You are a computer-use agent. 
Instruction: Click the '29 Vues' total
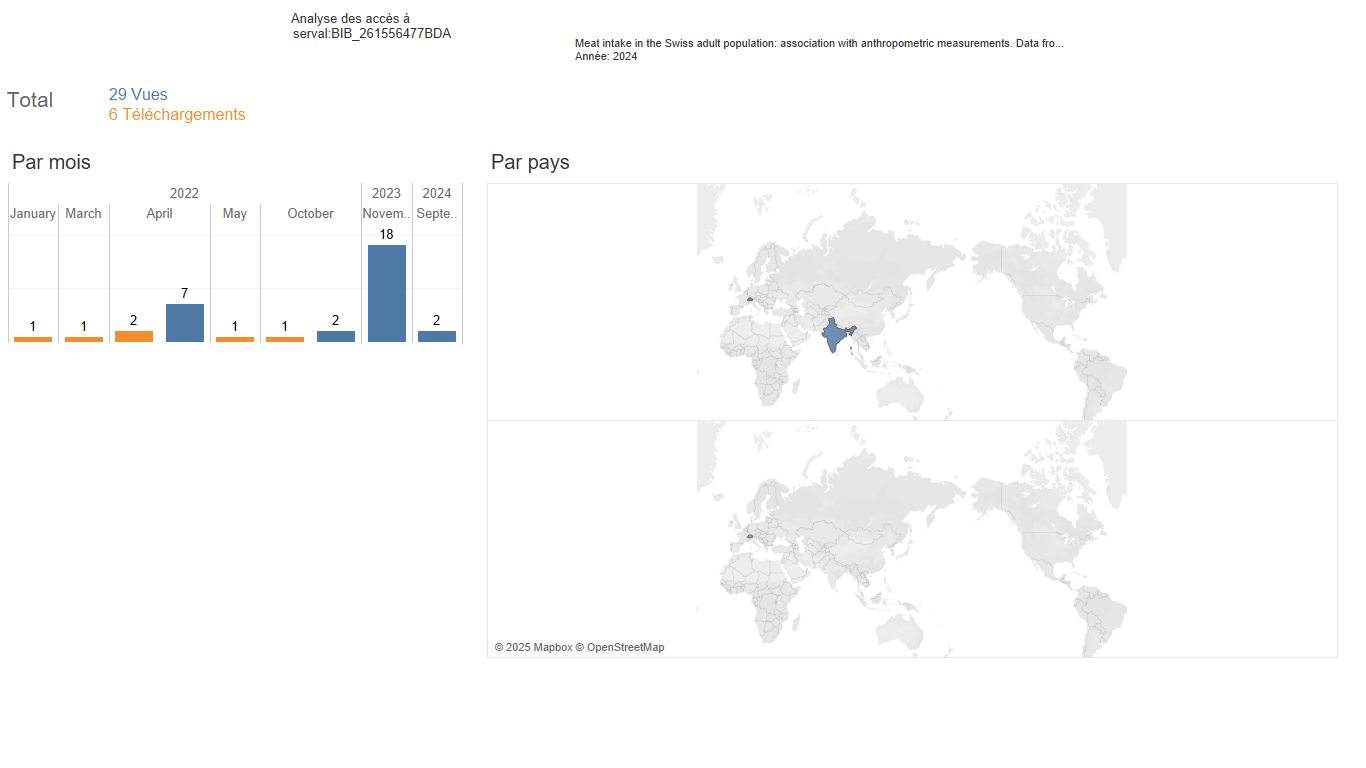(x=138, y=95)
